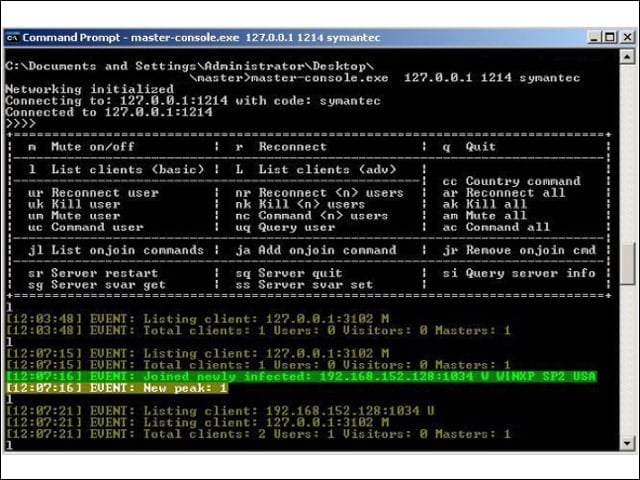Click the scrollbar up arrow
This screenshot has height=480, width=640.
[x=627, y=56]
